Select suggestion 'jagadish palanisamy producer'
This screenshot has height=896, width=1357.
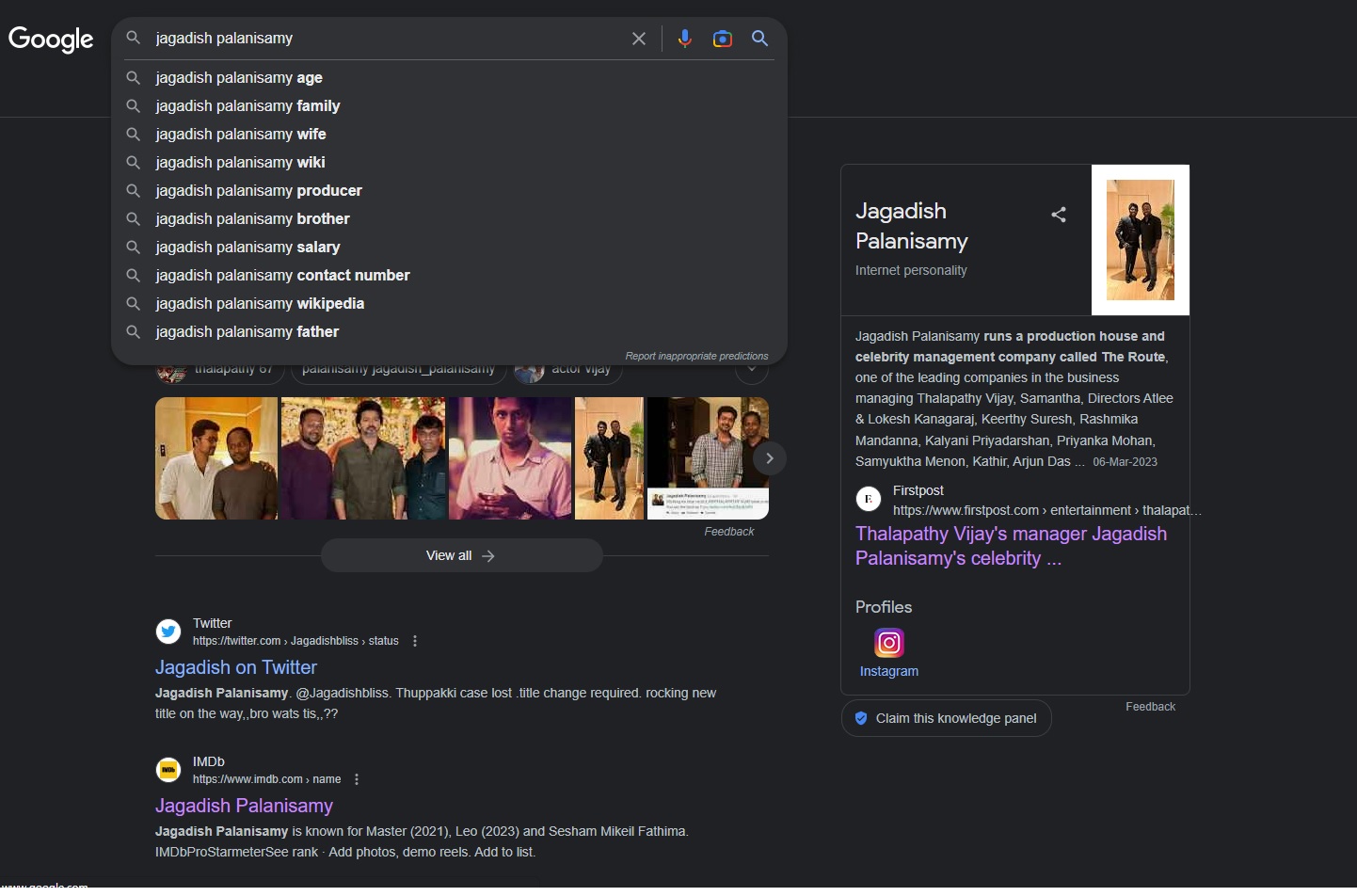pos(449,191)
